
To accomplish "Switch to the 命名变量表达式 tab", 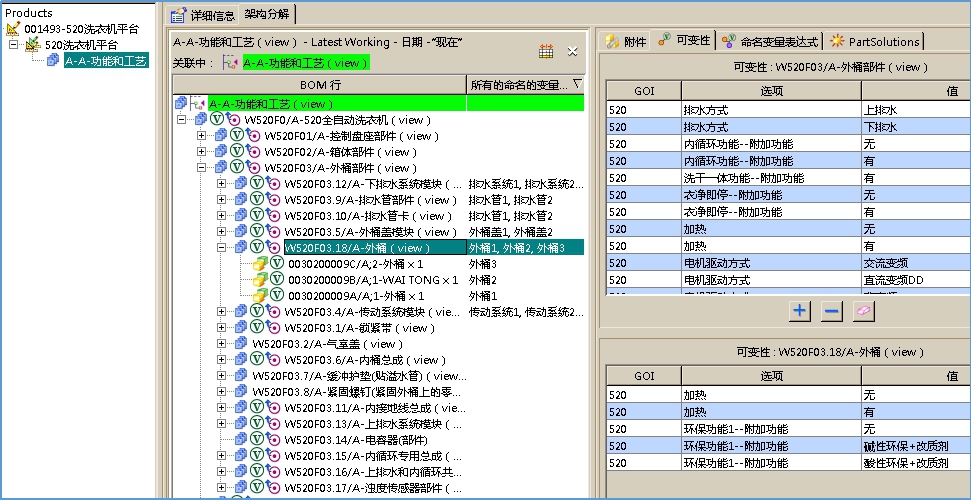I will [770, 41].
